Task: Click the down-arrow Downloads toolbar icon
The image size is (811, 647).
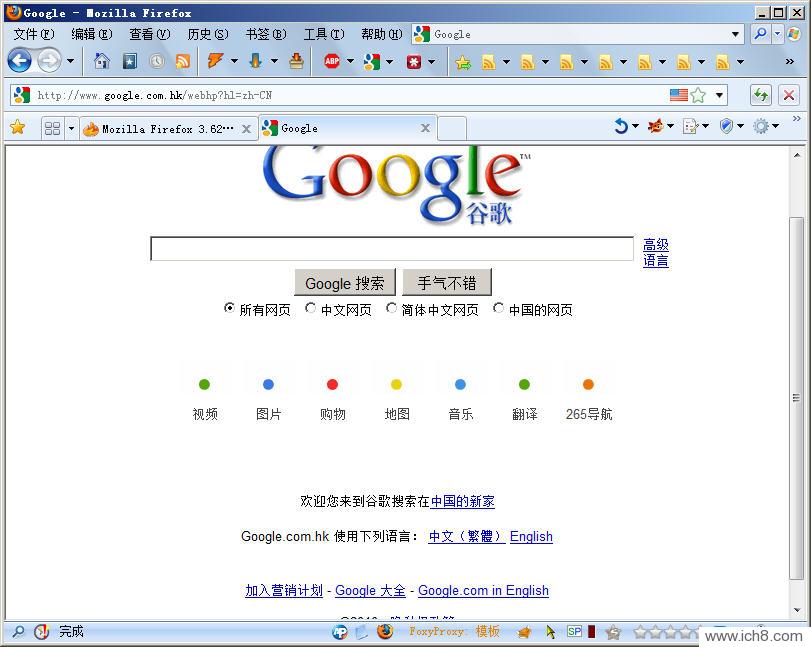Action: (x=256, y=61)
